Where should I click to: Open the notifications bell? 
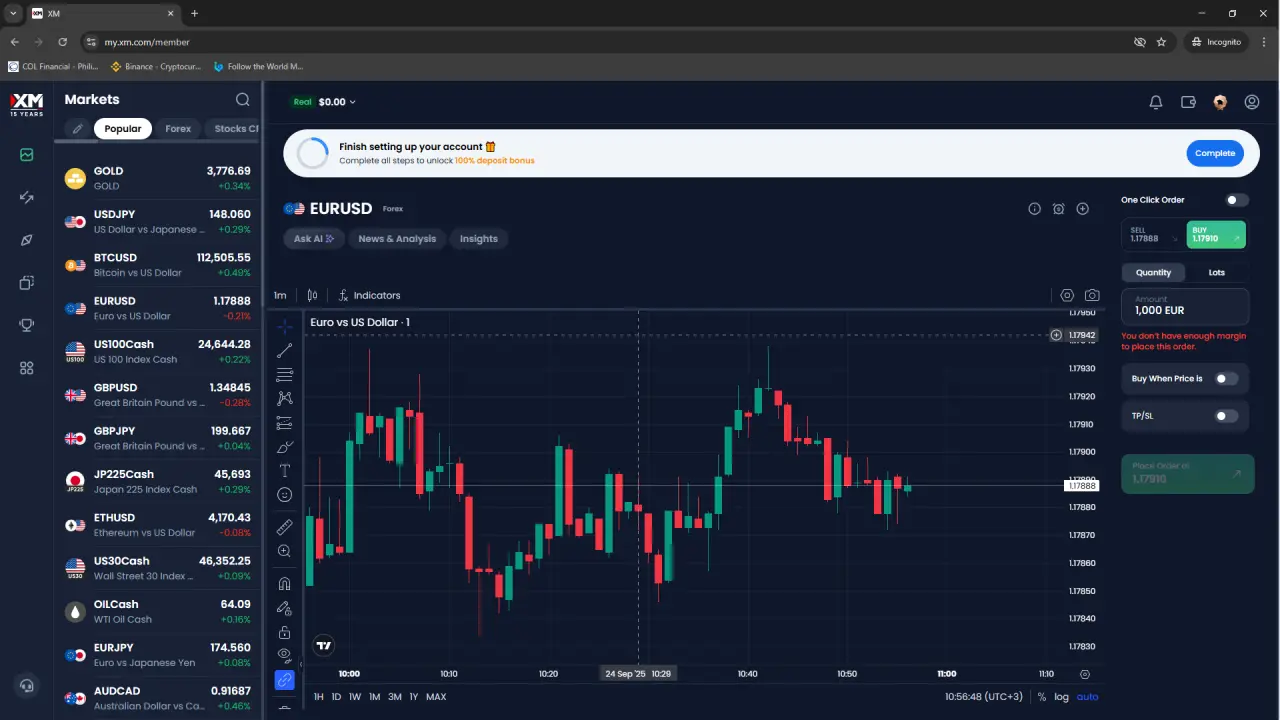click(x=1156, y=102)
